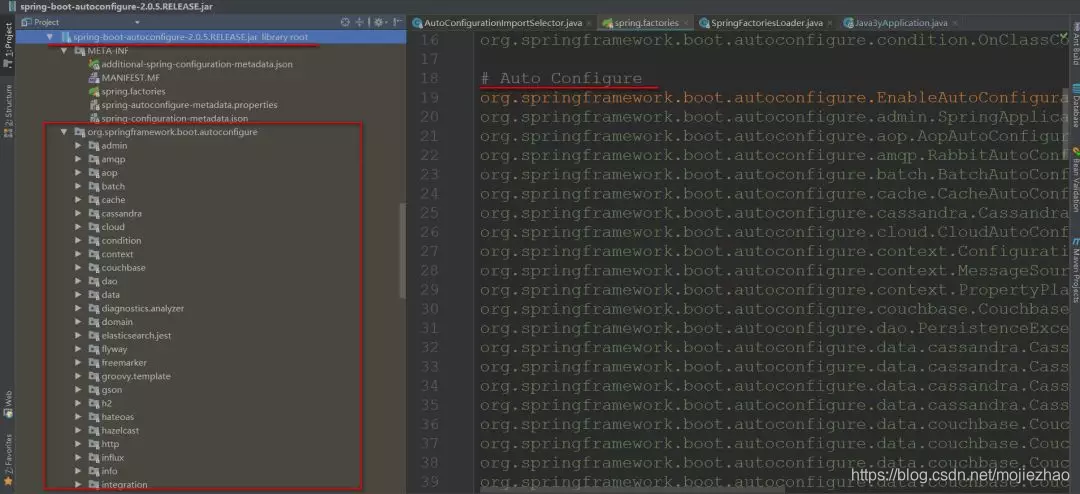
Task: Expand the cloud package
Action: click(78, 227)
